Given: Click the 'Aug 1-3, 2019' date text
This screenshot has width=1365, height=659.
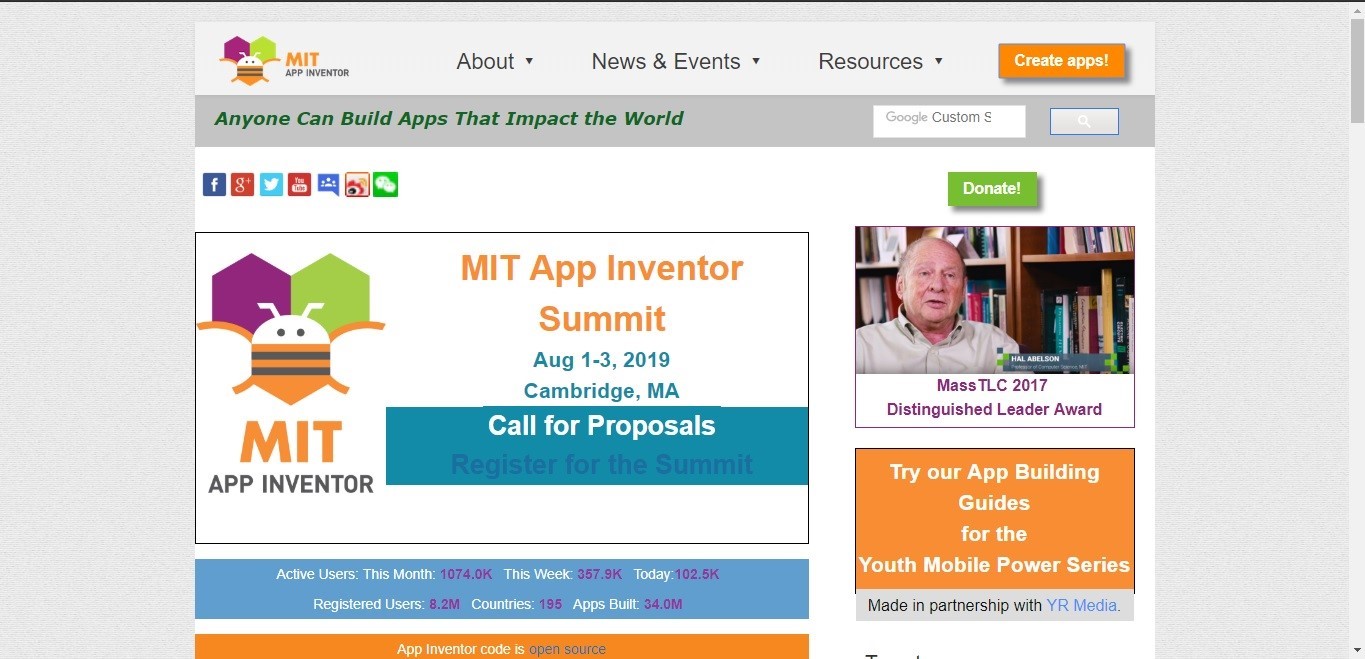Looking at the screenshot, I should (602, 360).
